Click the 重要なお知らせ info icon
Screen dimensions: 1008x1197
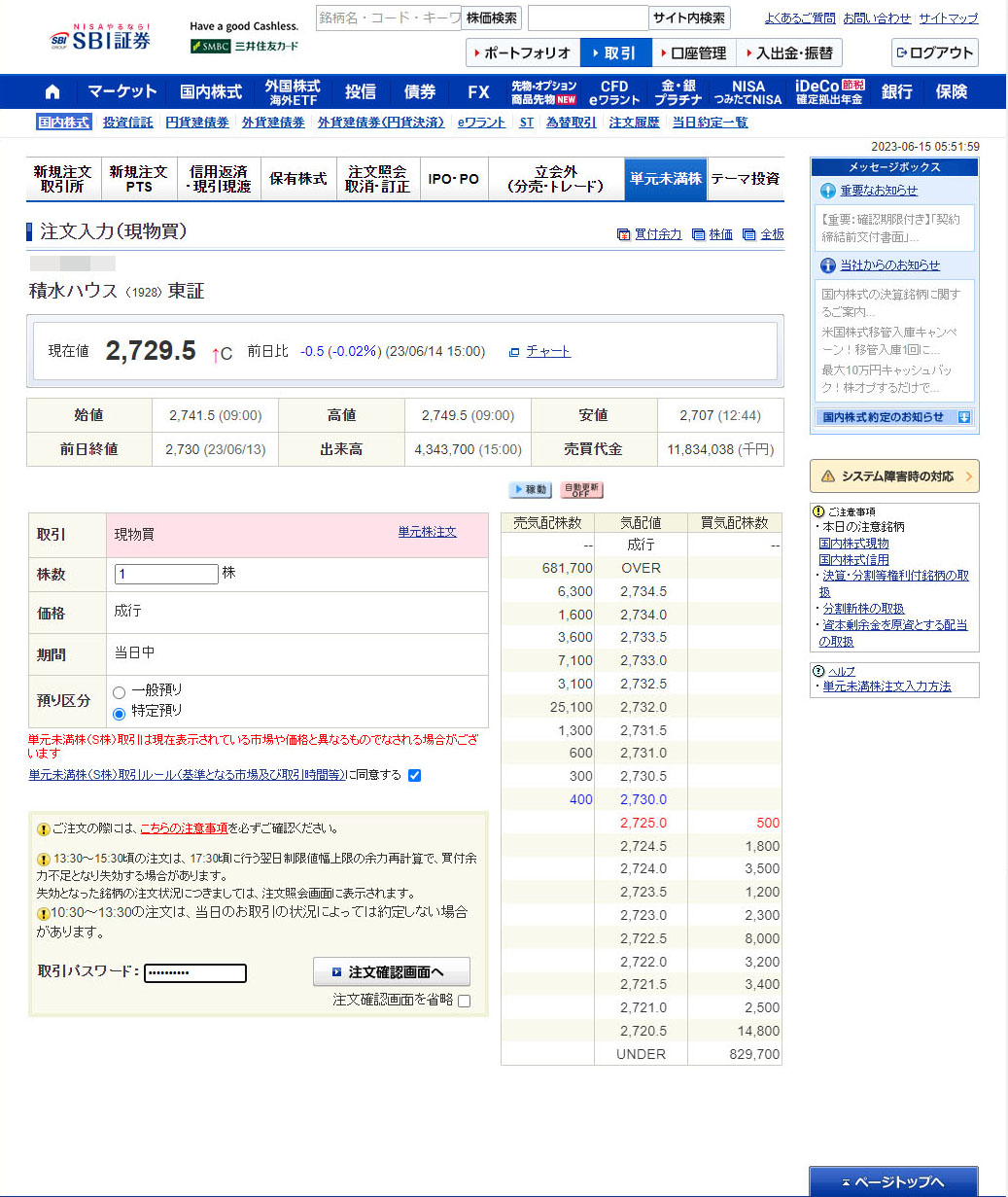click(828, 191)
